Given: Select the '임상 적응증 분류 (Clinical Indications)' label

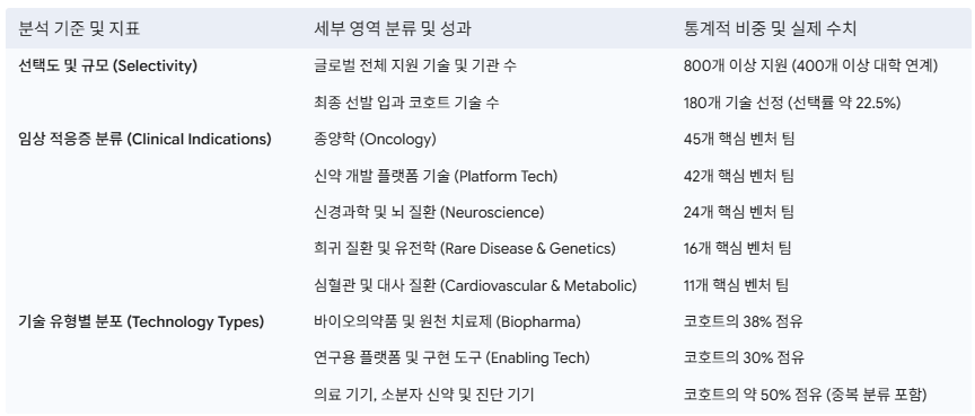Looking at the screenshot, I should 145,139.
